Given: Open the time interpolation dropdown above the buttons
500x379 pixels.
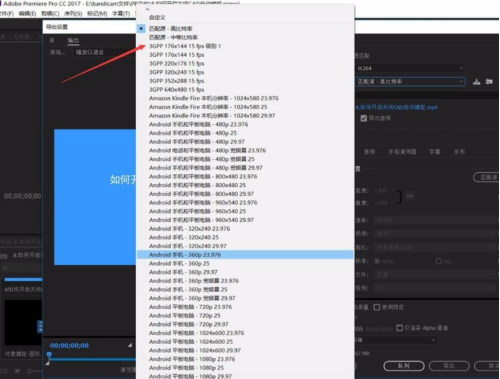Looking at the screenshot, I should tap(396, 340).
